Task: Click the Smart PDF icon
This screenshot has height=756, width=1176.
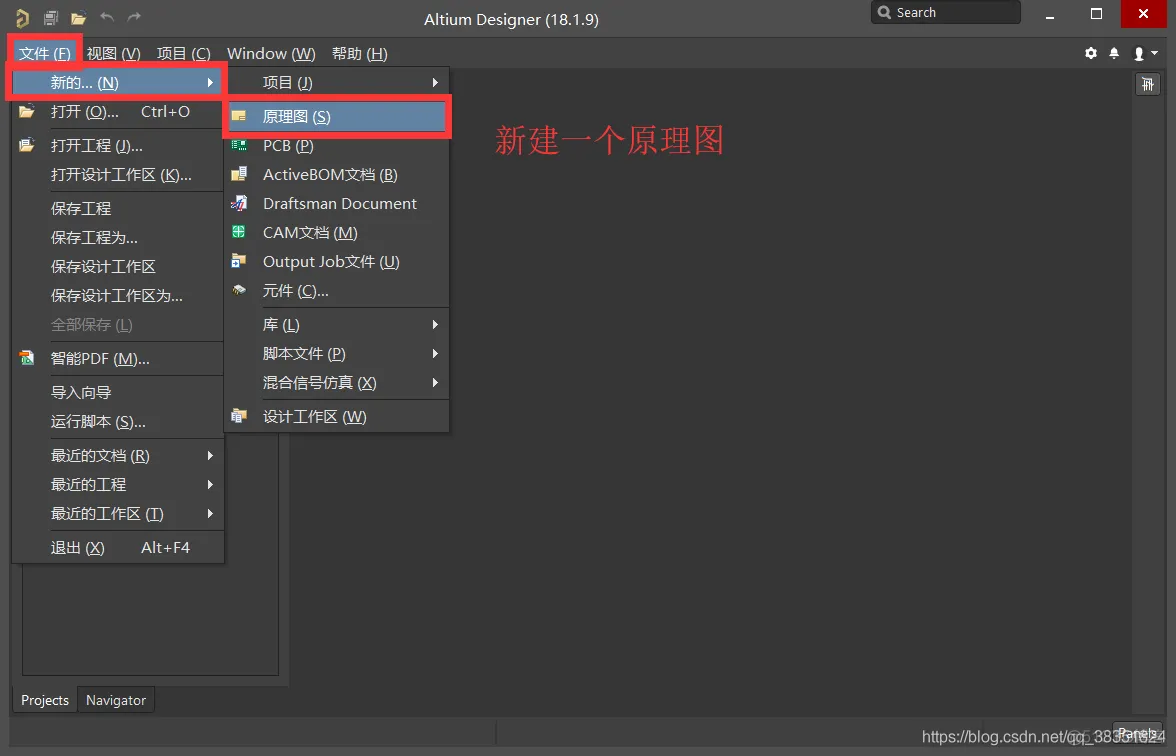Action: click(x=27, y=358)
